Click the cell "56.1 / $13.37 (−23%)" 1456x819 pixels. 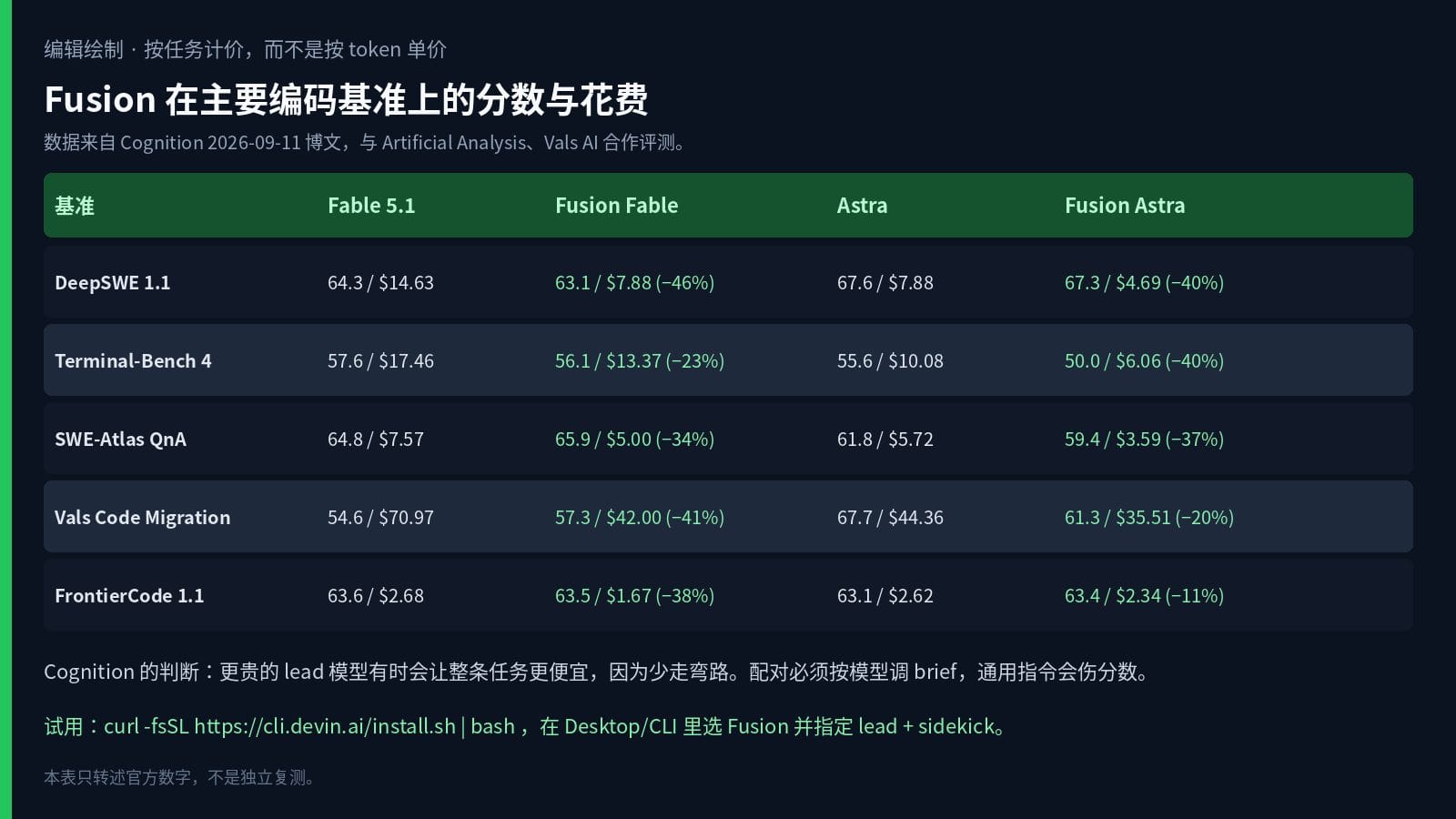[x=640, y=360]
